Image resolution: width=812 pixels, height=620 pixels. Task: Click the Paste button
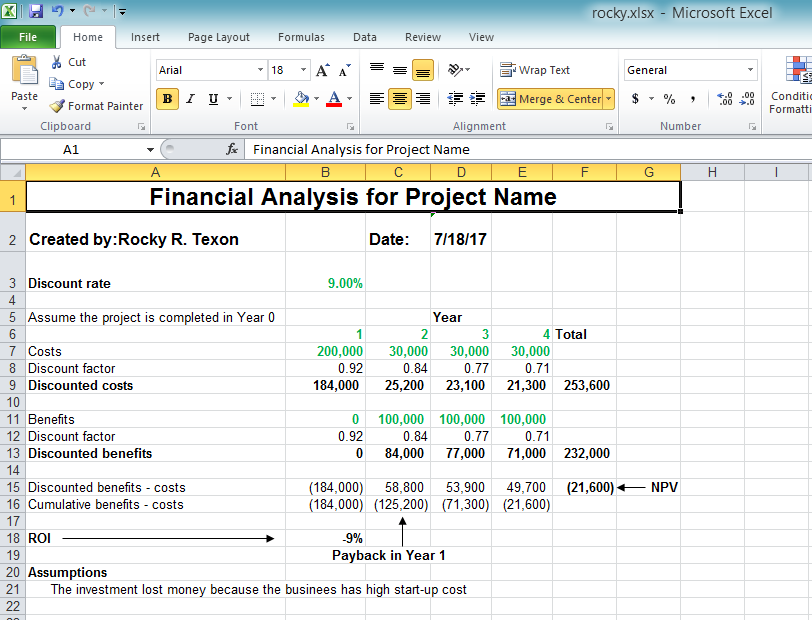pos(24,80)
